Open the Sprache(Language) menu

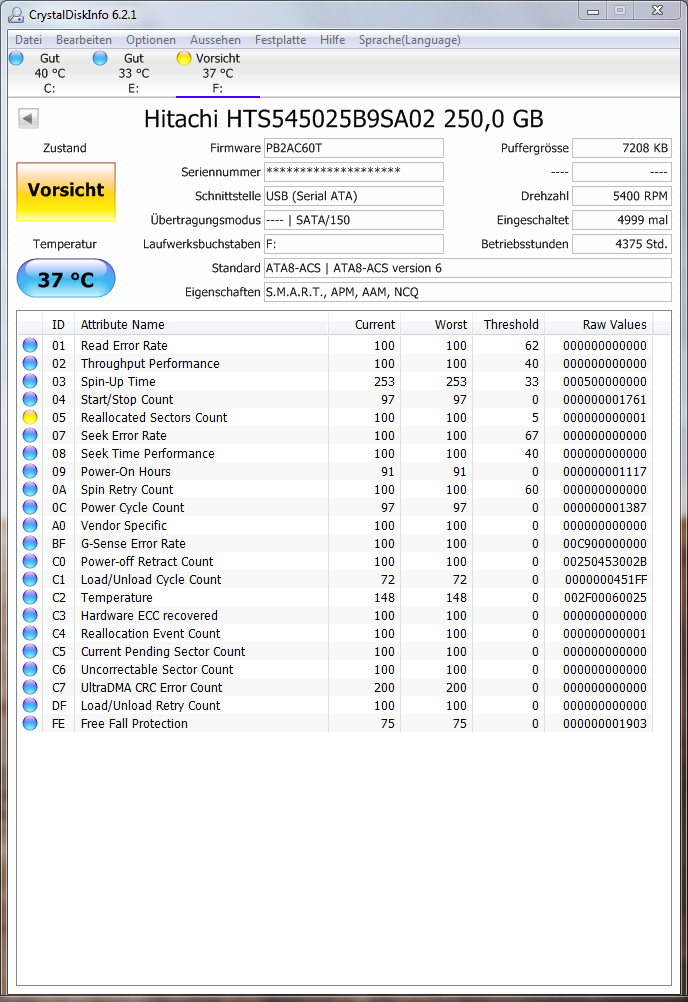(x=409, y=40)
